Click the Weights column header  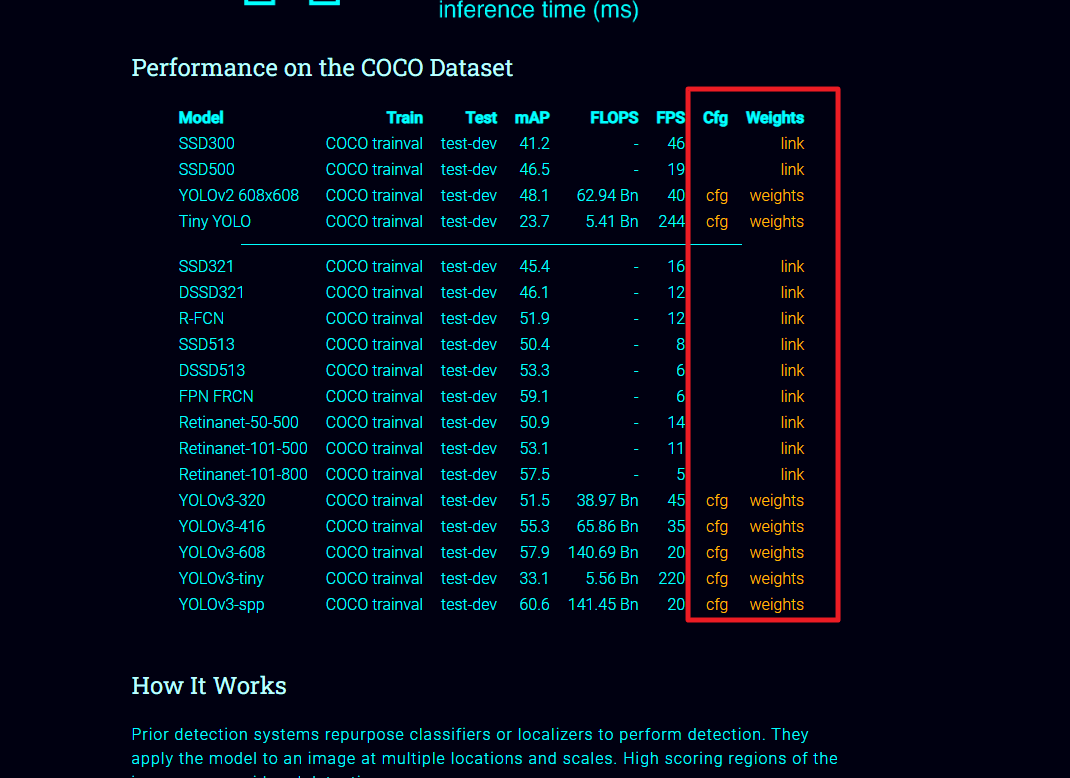tap(775, 118)
